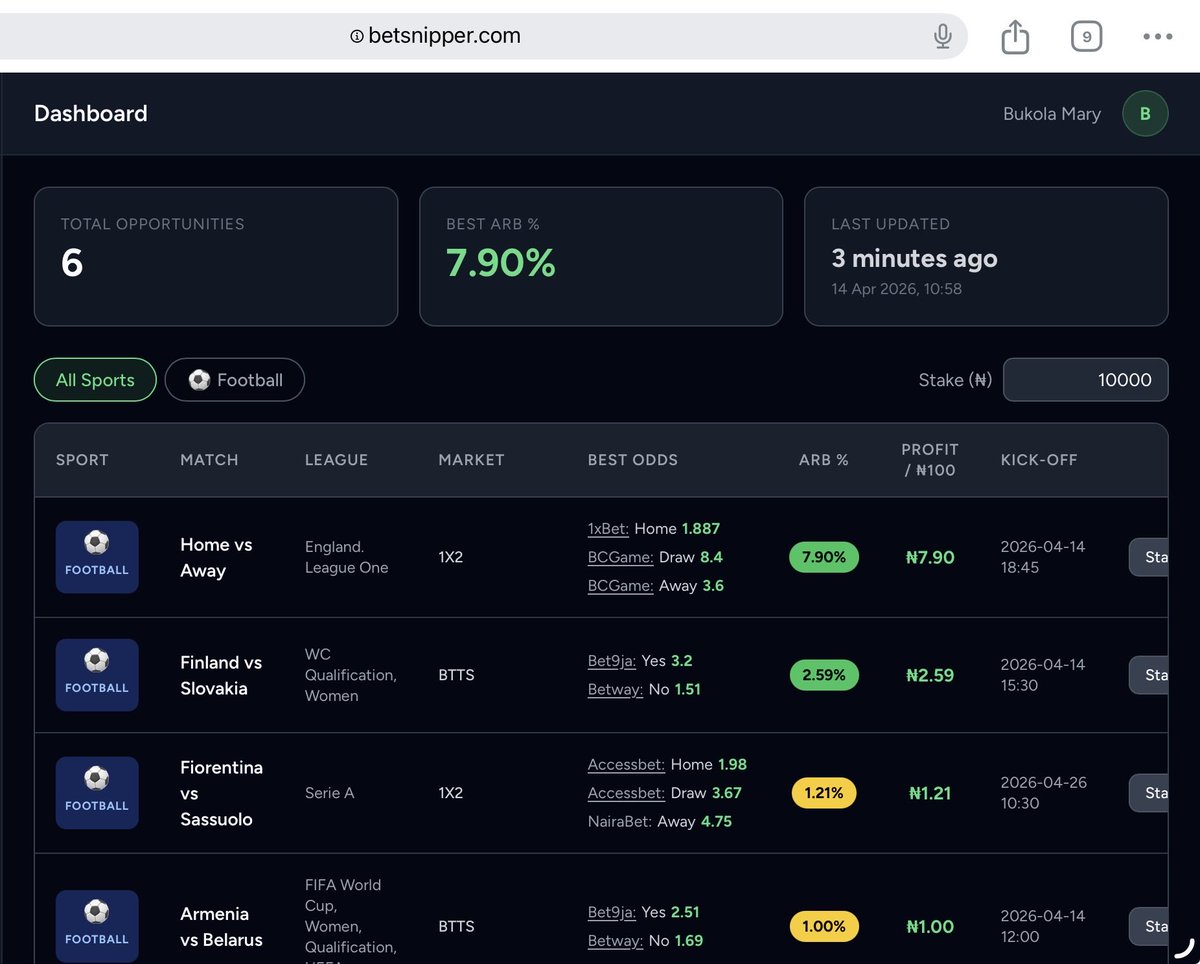Click the 7.90% arb badge in table
Viewport: 1200px width, 964px height.
824,557
